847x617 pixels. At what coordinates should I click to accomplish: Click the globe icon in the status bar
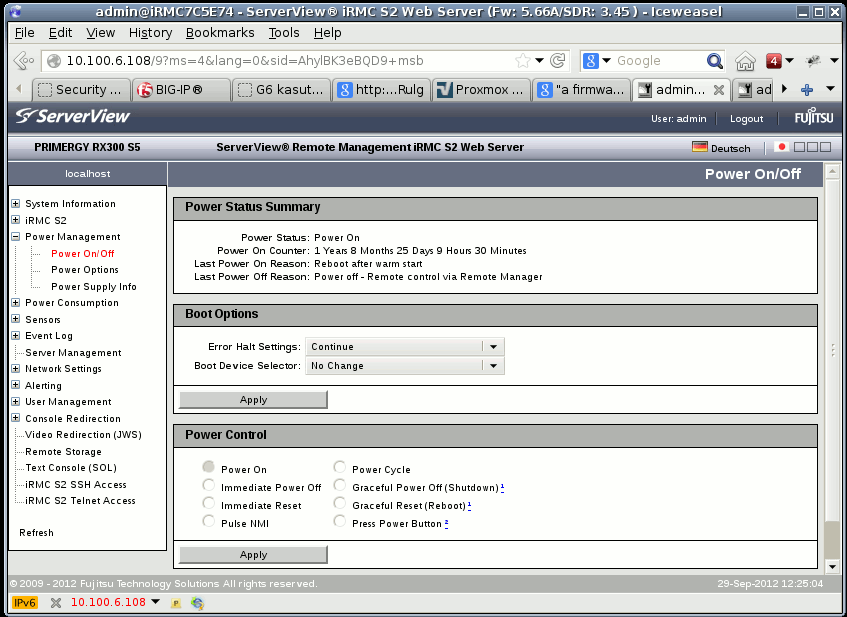[x=198, y=603]
